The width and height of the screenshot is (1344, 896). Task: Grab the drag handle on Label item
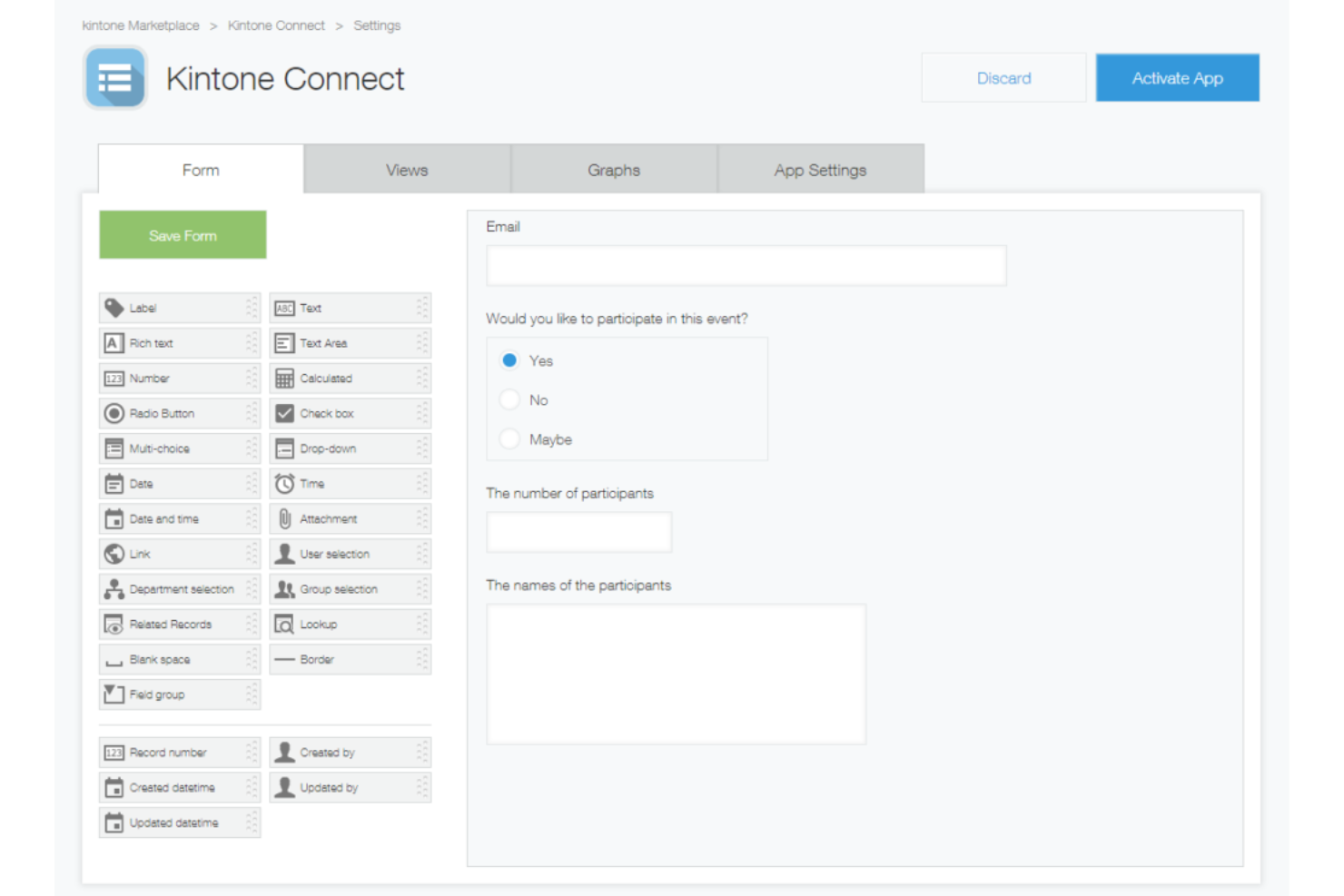[x=252, y=308]
